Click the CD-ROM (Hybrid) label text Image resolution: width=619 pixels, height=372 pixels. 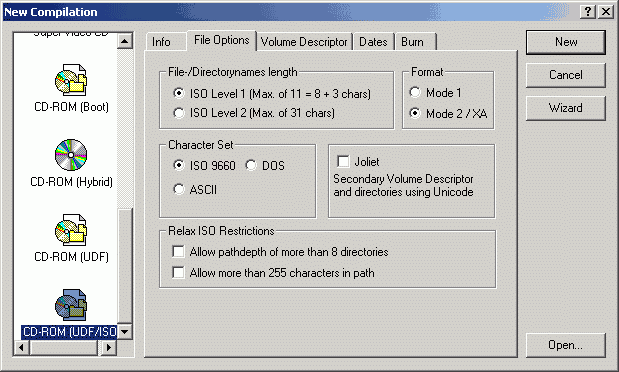pyautogui.click(x=71, y=182)
